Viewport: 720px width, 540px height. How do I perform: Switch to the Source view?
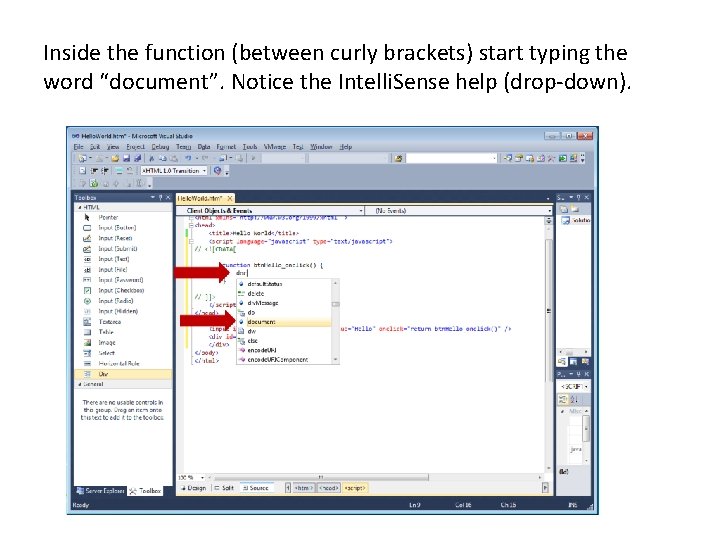click(x=256, y=488)
